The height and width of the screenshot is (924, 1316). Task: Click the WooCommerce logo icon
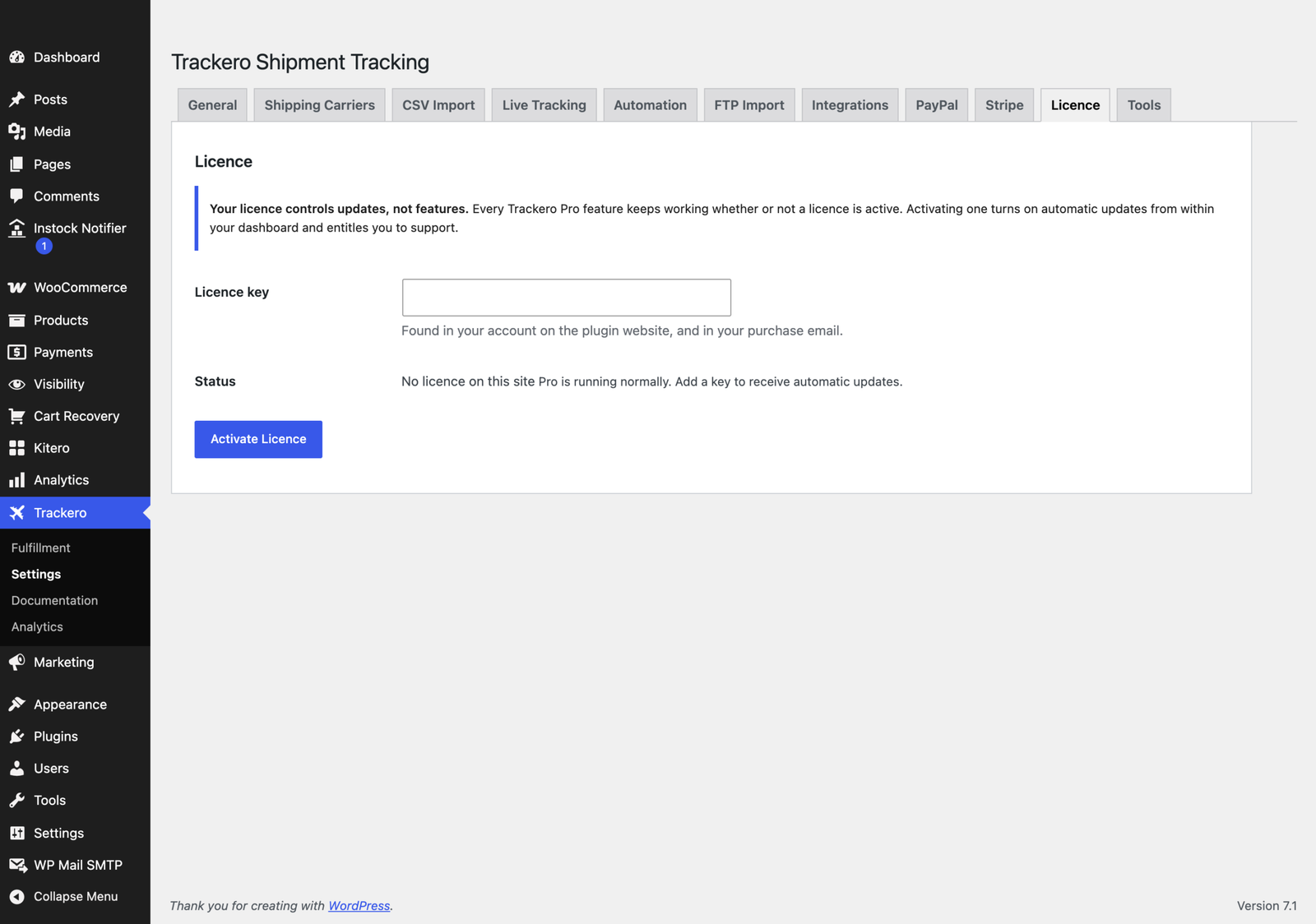(x=16, y=288)
